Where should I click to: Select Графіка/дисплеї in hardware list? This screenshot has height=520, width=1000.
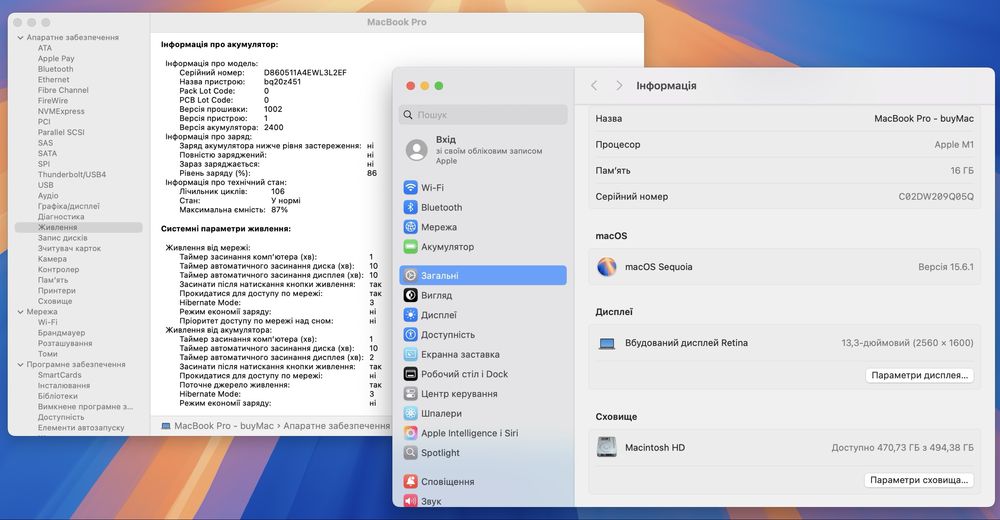(x=69, y=206)
